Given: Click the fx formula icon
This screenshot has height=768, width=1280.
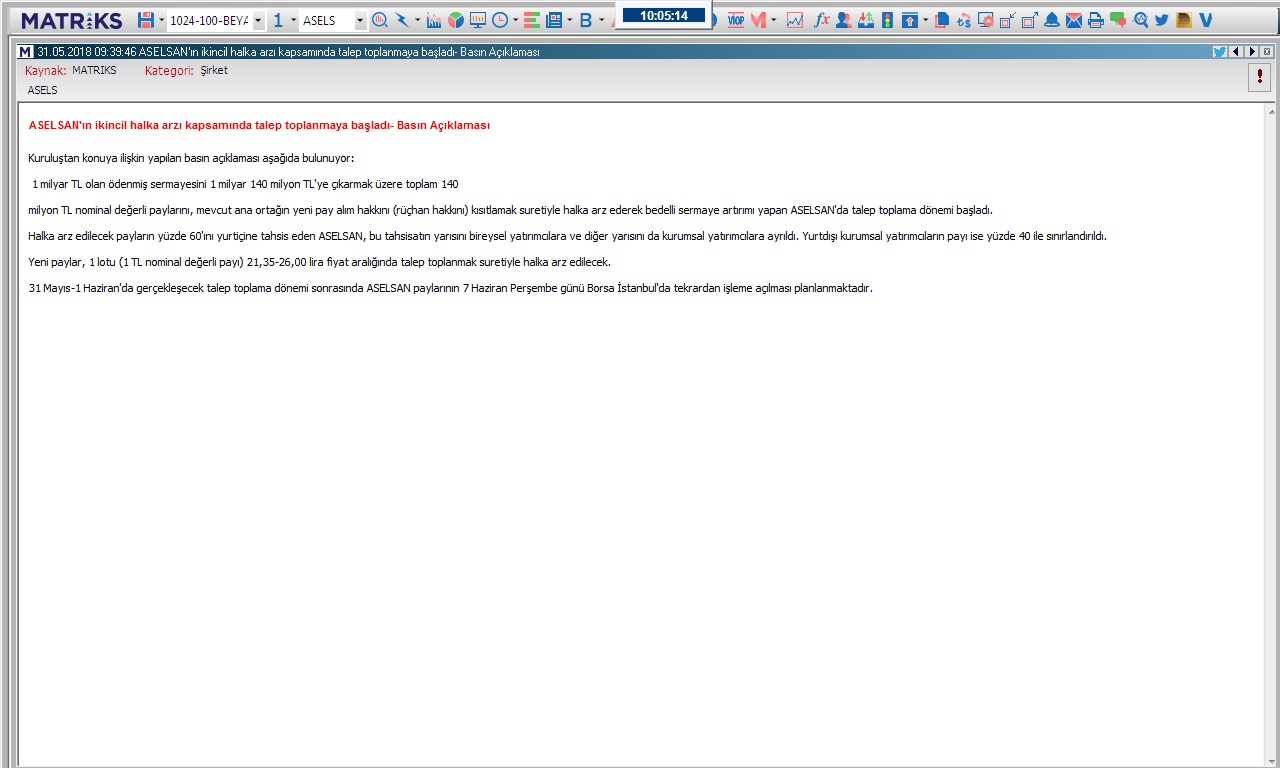Looking at the screenshot, I should [x=822, y=20].
